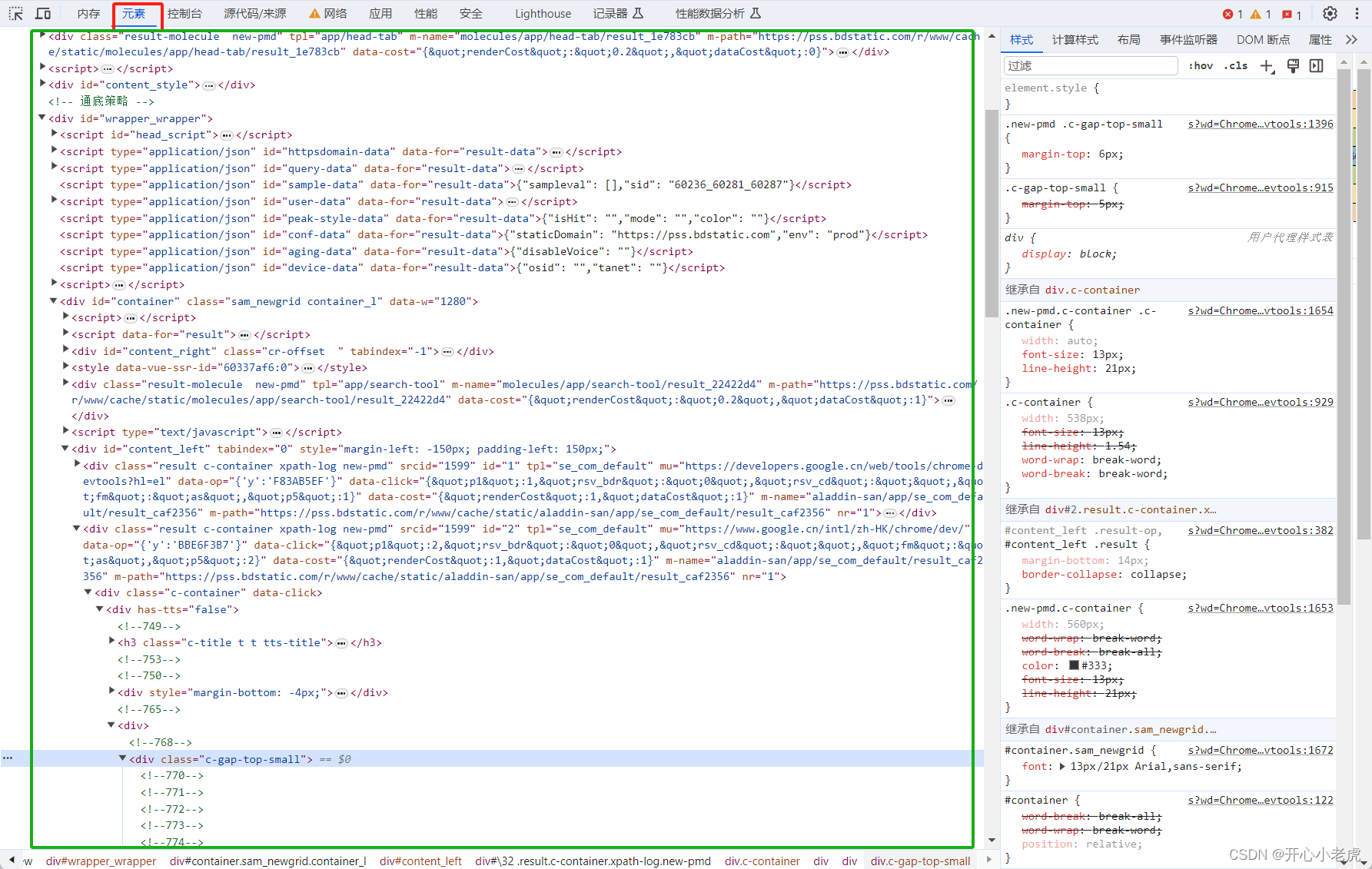Select div.c-container in the breadcrumb

[x=762, y=861]
